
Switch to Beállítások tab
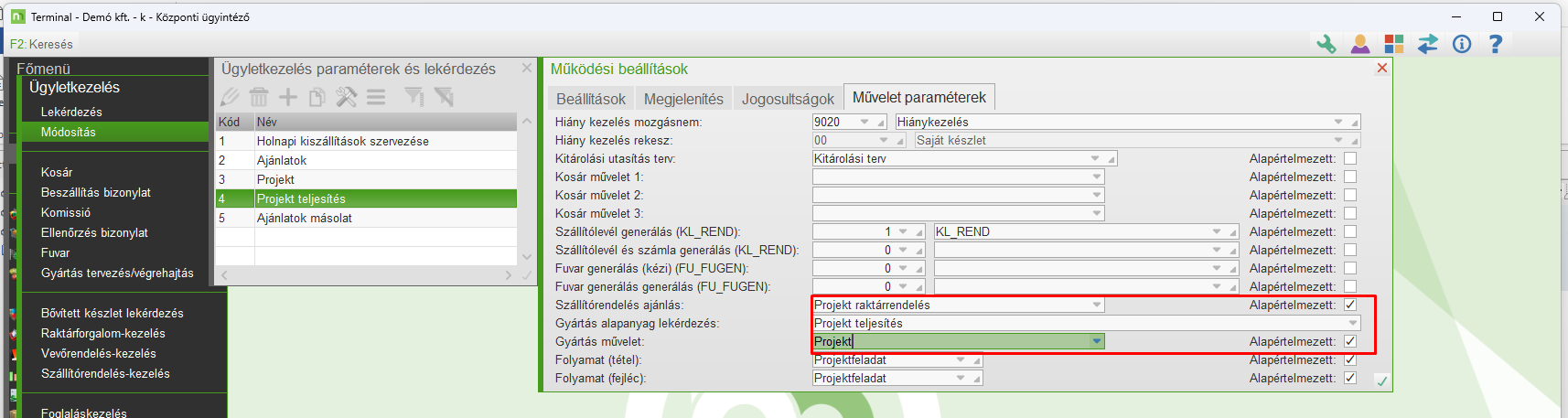click(591, 99)
